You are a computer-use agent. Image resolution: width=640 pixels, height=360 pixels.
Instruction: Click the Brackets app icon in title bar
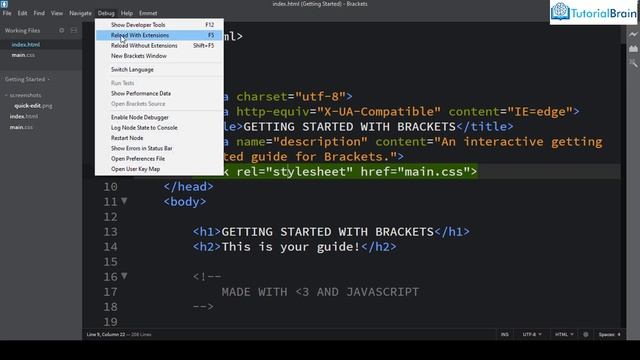point(4,4)
